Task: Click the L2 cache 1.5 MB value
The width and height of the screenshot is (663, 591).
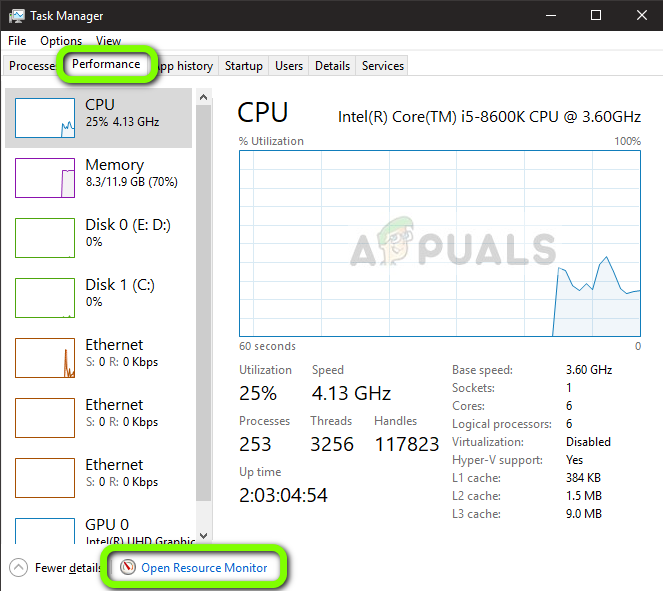Action: tap(584, 496)
